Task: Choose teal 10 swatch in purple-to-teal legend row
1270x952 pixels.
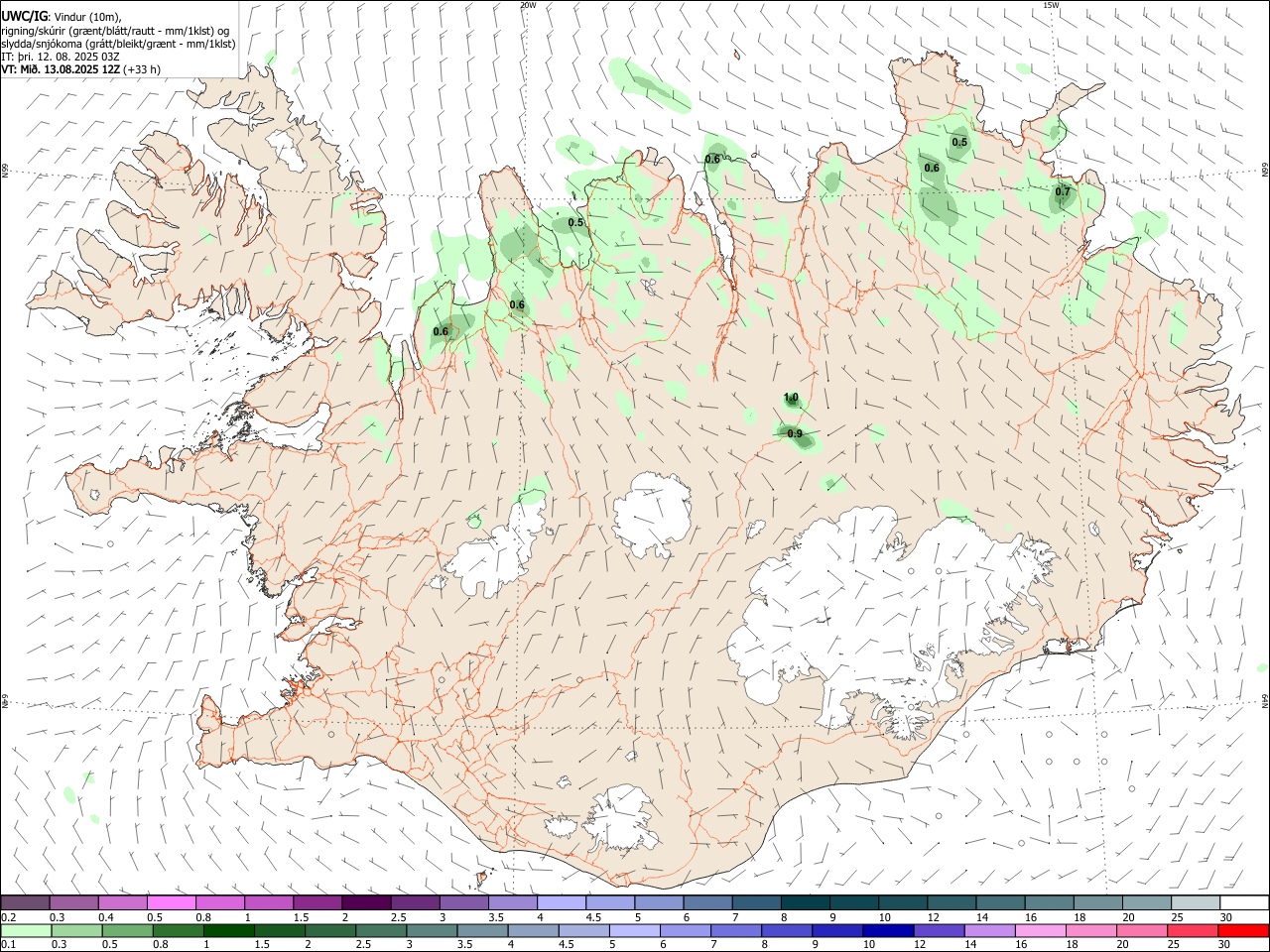Action: pos(903,902)
